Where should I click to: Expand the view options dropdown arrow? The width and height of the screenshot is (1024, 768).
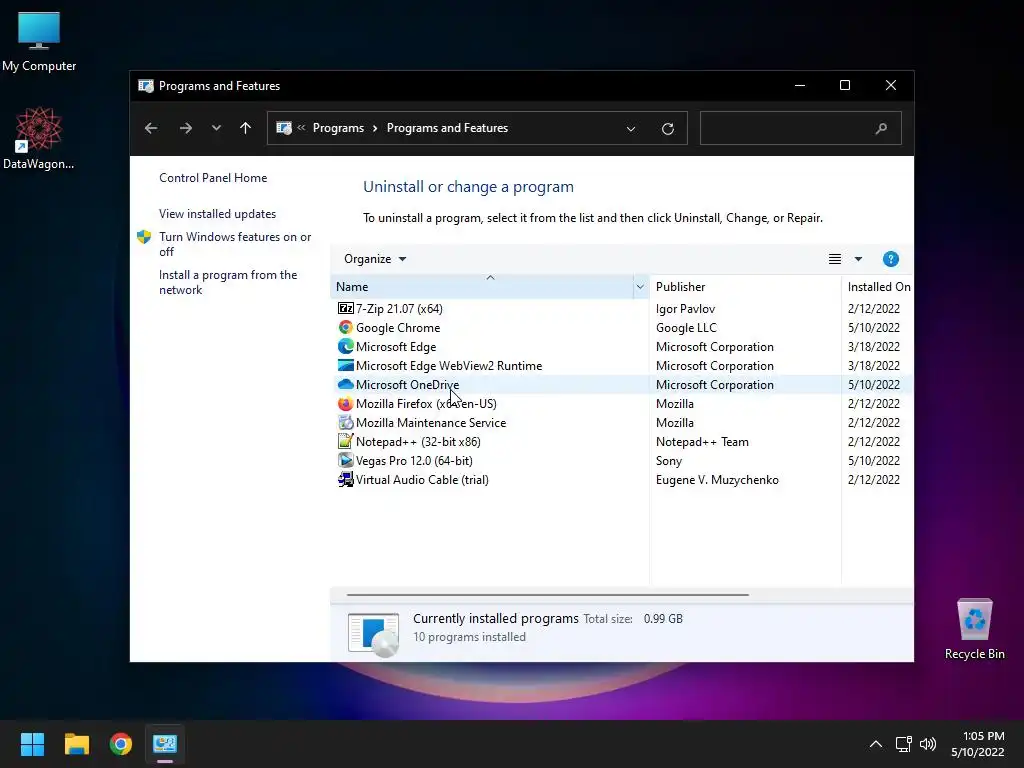[x=858, y=259]
